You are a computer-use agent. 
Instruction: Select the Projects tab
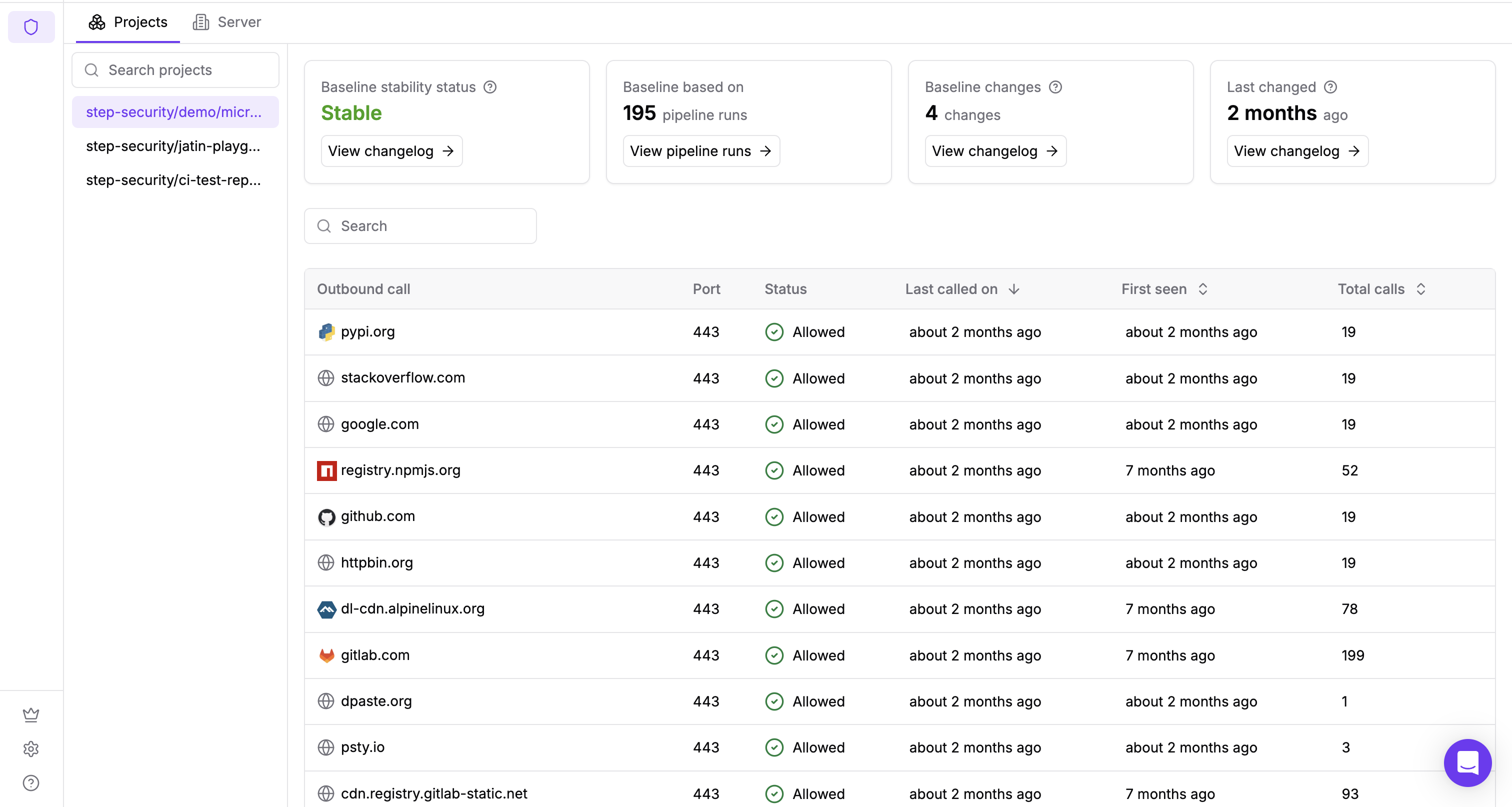(x=128, y=22)
